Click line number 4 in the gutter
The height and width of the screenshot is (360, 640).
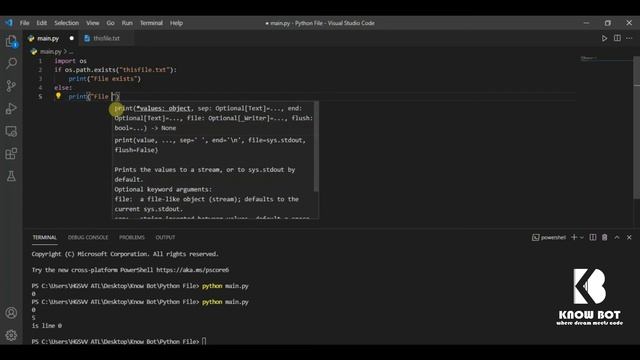tap(40, 87)
